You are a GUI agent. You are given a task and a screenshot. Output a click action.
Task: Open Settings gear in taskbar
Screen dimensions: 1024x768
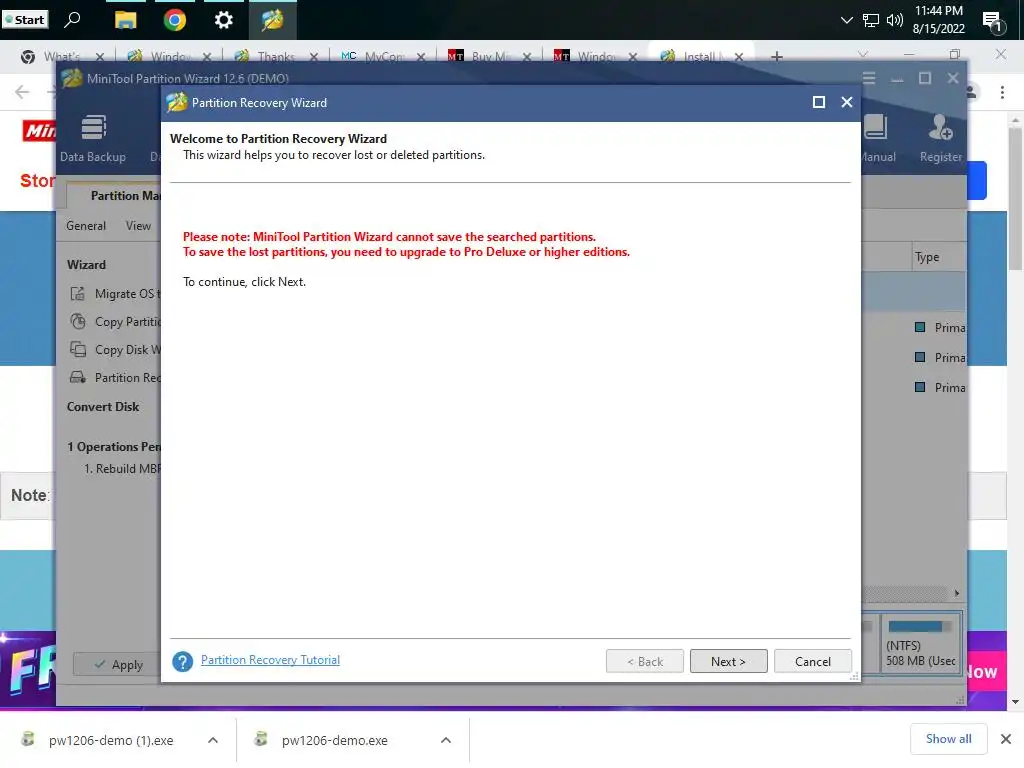click(223, 20)
